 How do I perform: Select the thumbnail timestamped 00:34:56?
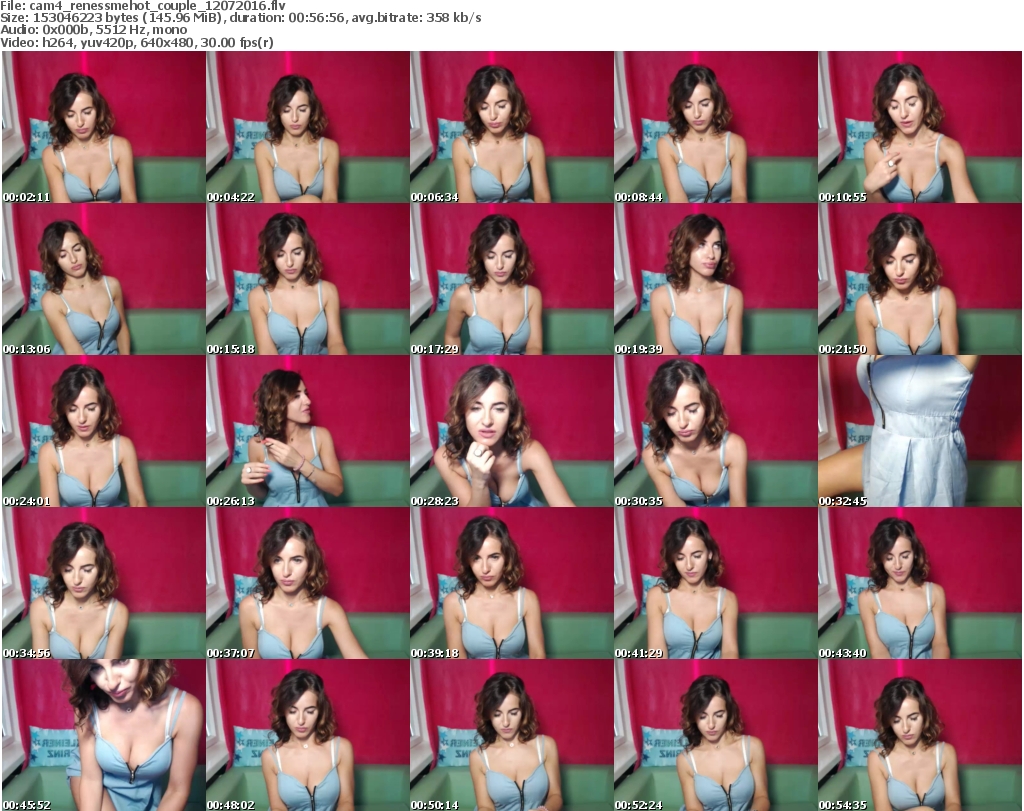[104, 583]
